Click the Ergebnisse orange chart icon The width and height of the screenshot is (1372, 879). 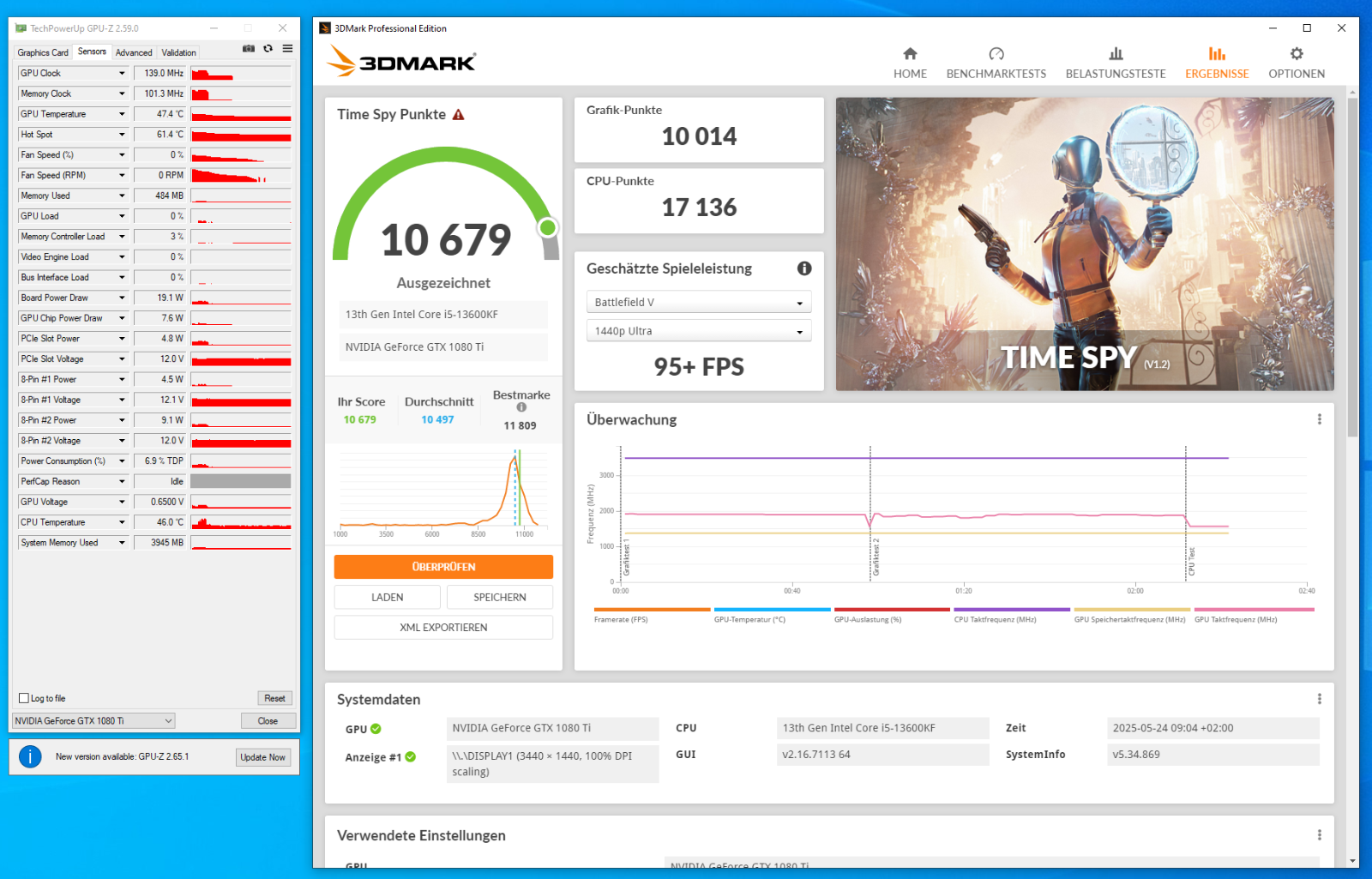1217,54
